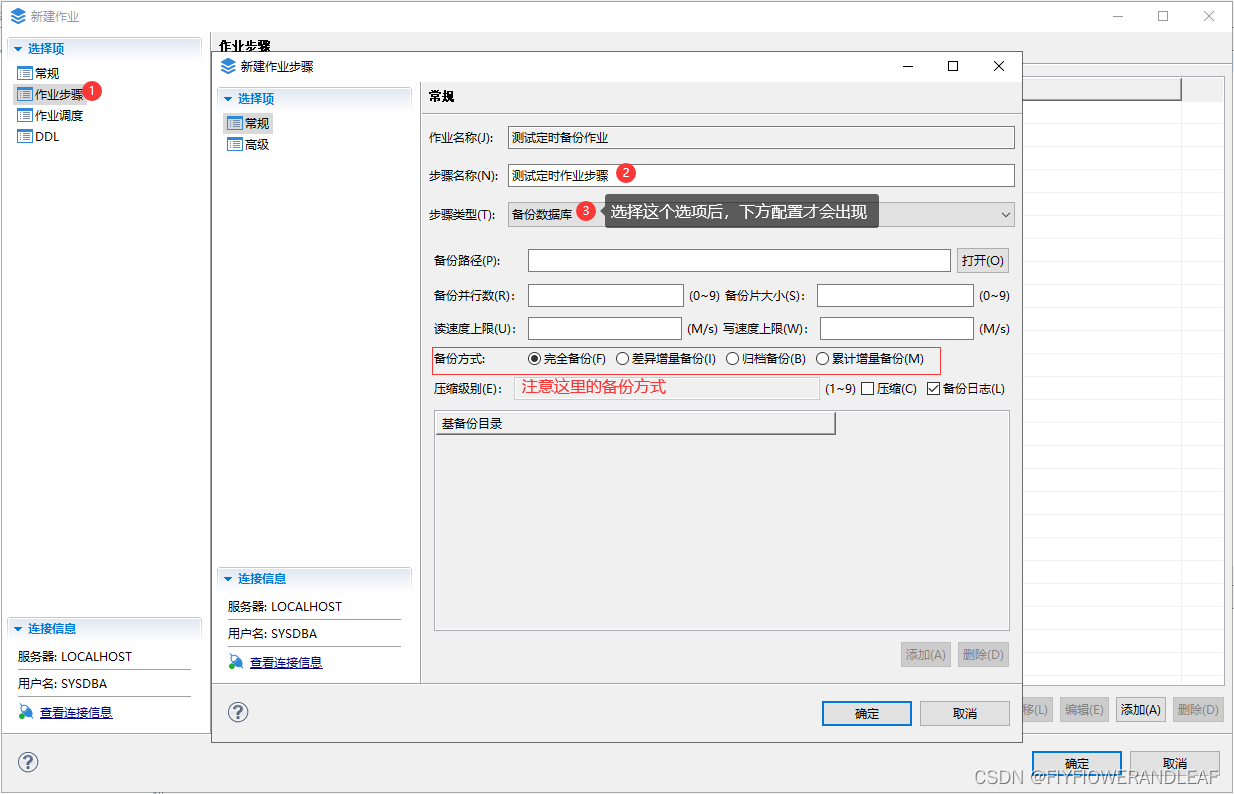
Task: Click inside the 备份路径 input field
Action: [x=738, y=260]
